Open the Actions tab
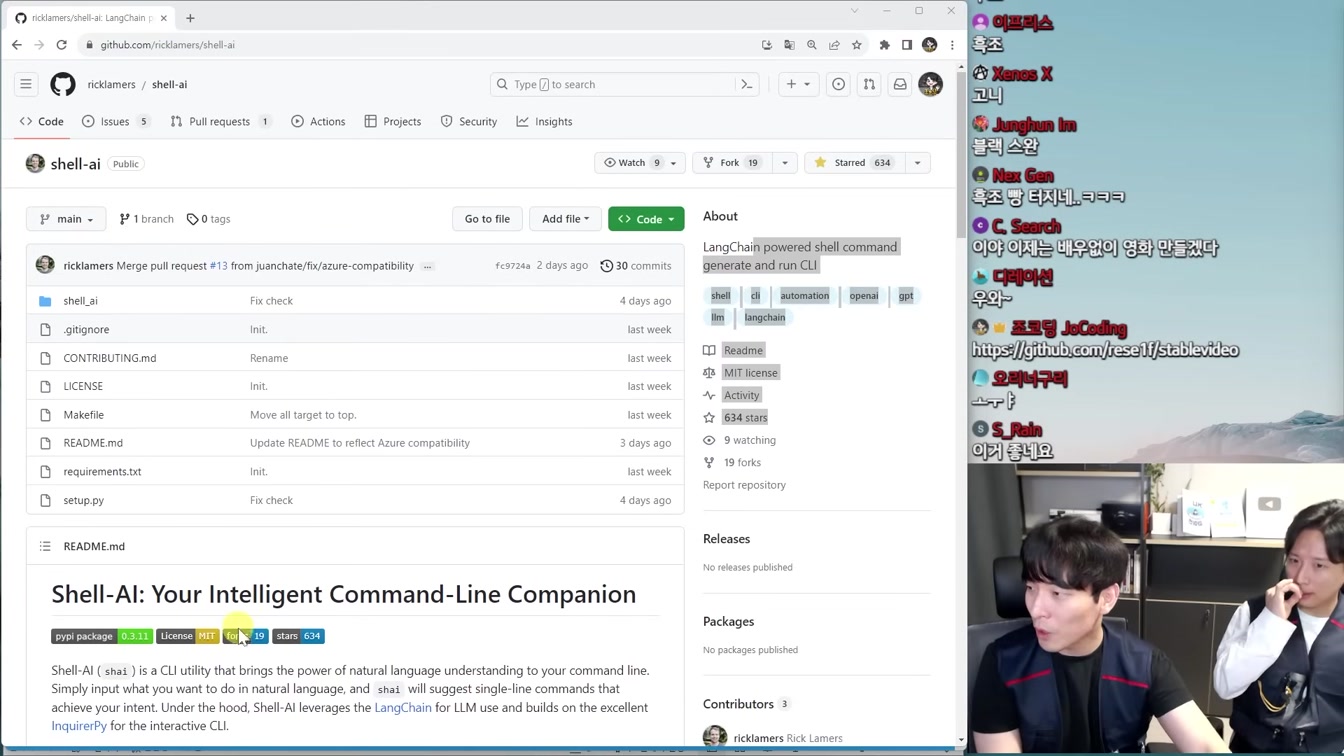 [318, 121]
